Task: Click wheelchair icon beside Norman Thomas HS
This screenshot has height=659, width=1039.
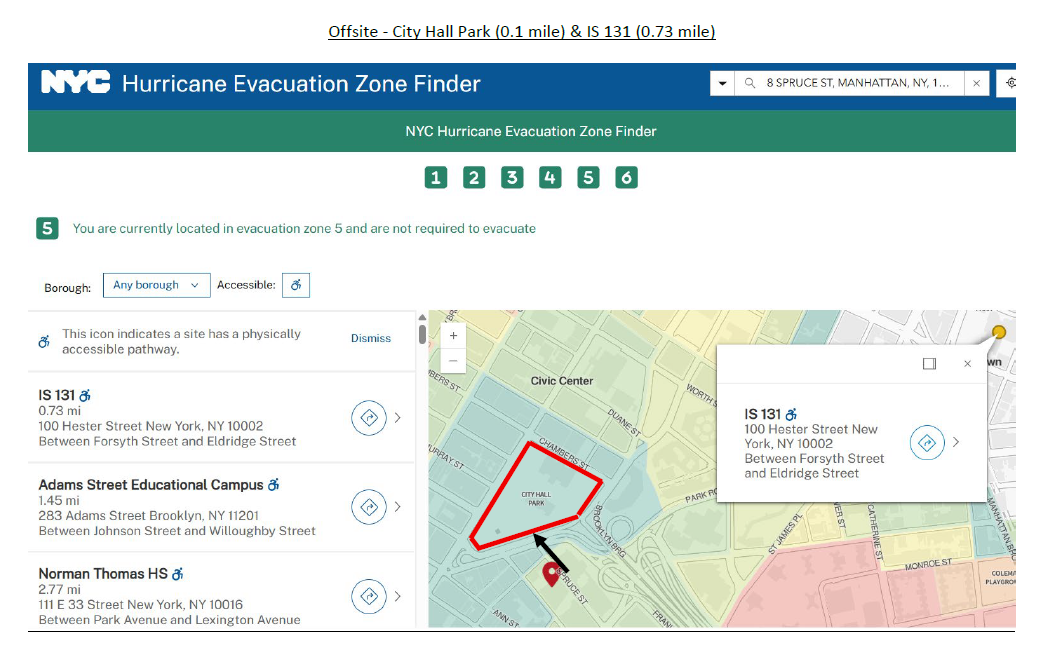Action: (x=178, y=574)
